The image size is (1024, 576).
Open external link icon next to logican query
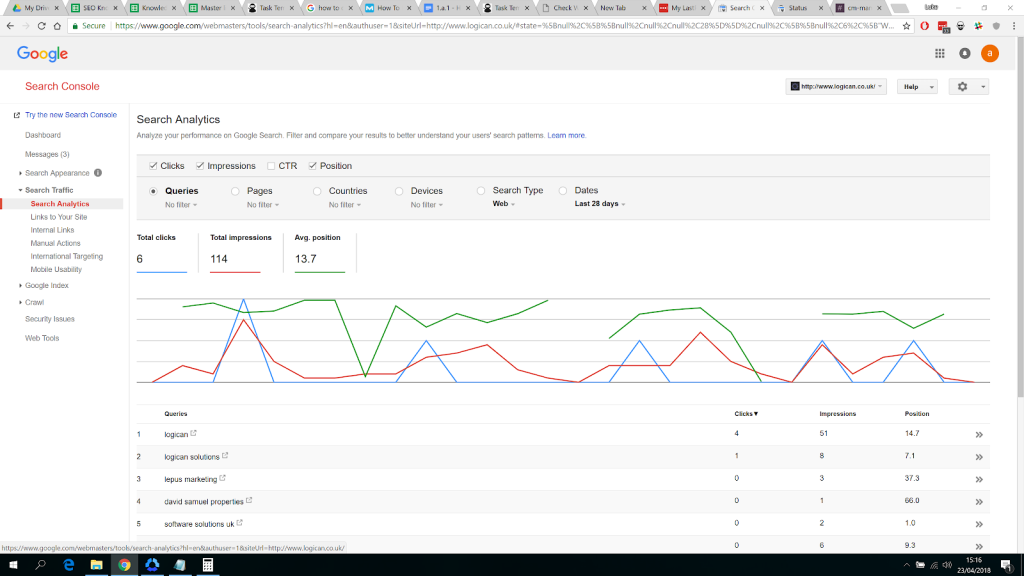pos(193,433)
